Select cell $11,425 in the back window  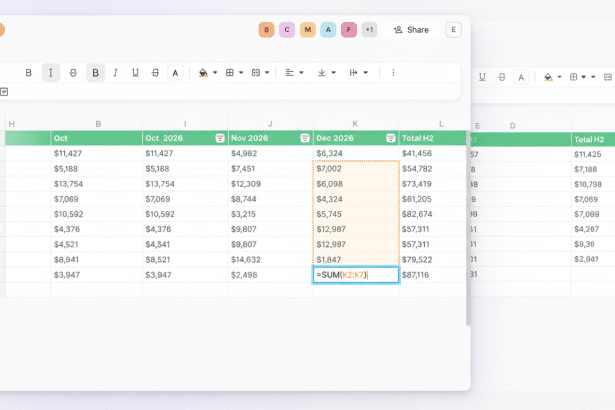(x=593, y=155)
